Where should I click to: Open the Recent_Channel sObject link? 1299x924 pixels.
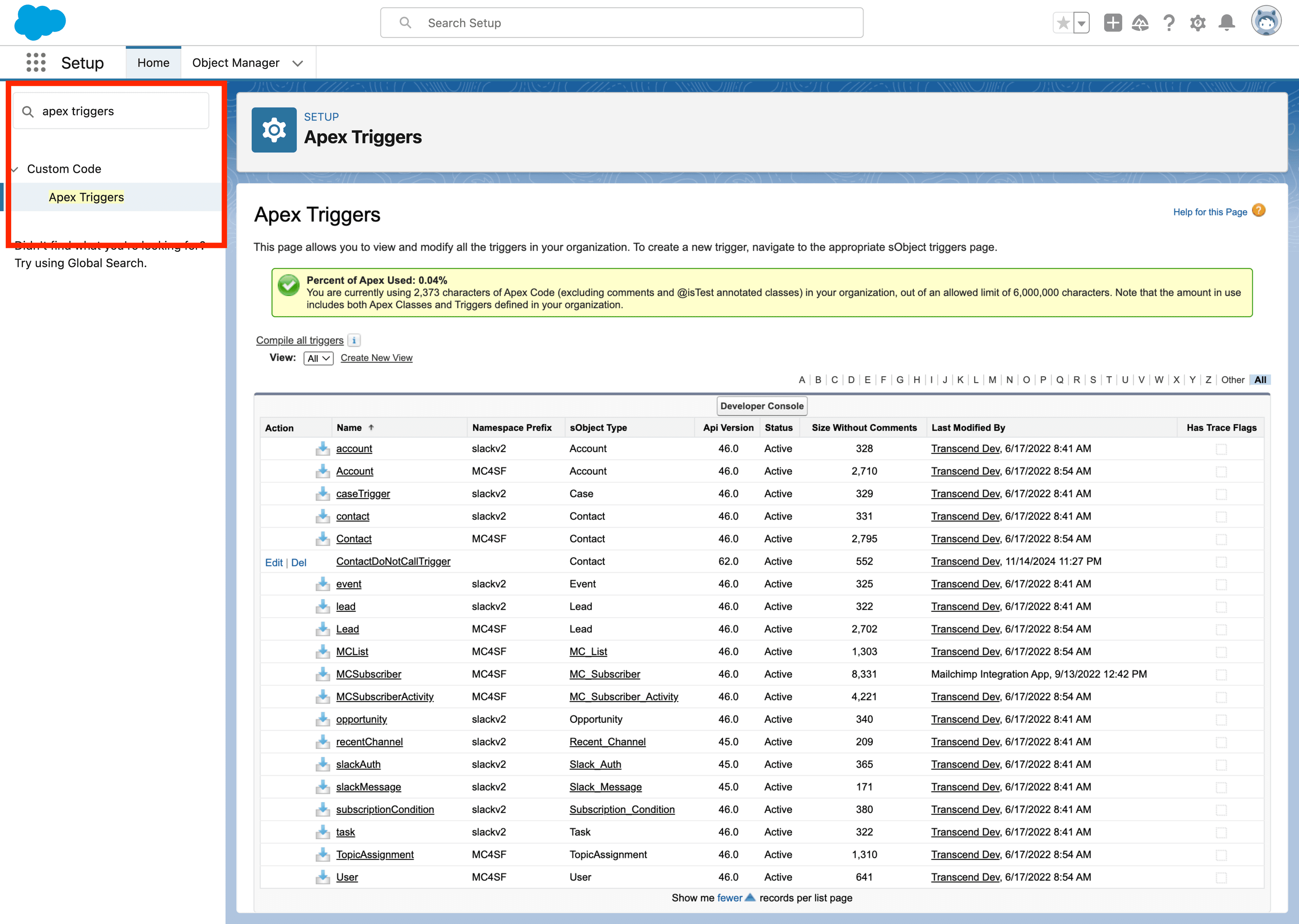(x=608, y=742)
